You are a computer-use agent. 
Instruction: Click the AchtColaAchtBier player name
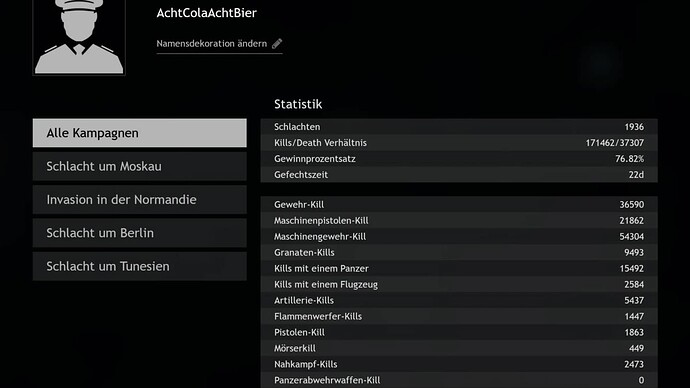(206, 13)
